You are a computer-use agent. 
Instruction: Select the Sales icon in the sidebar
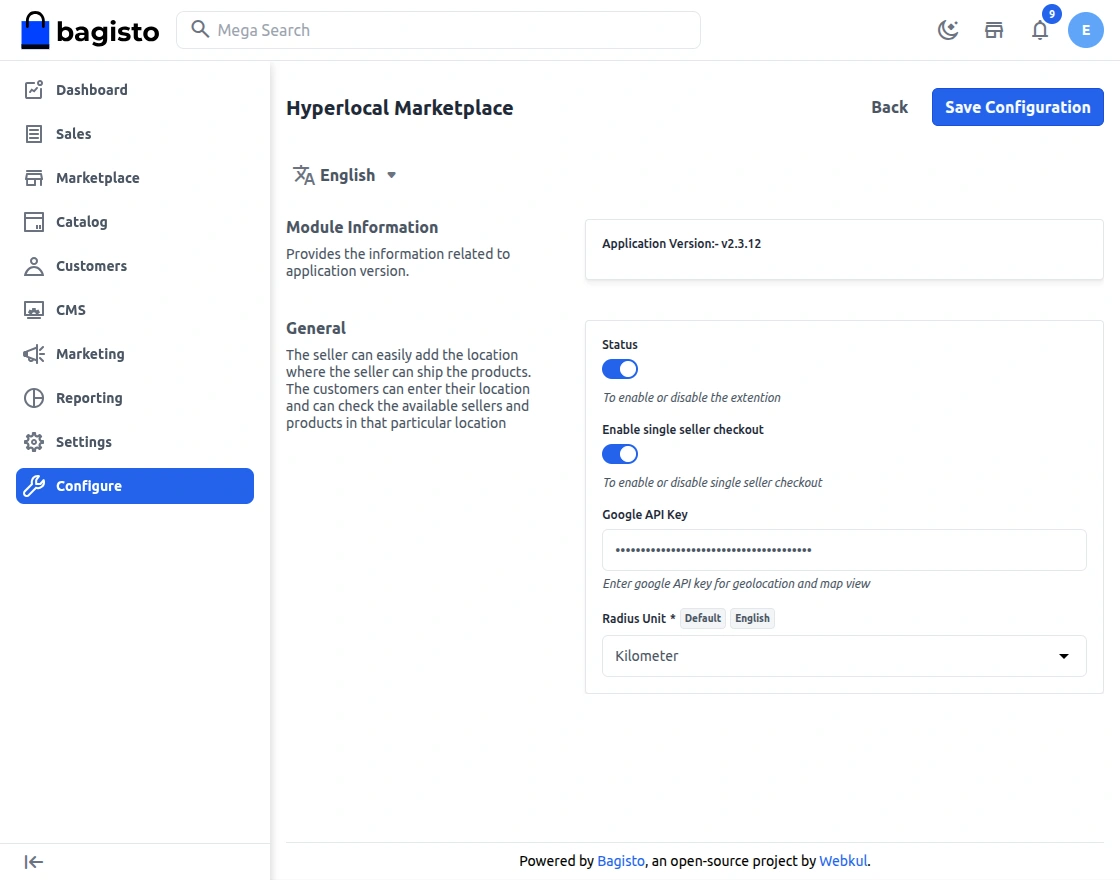31,134
